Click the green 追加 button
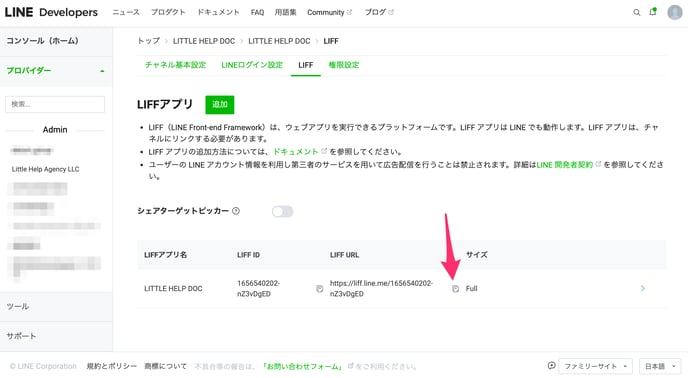The image size is (688, 378). tap(220, 104)
